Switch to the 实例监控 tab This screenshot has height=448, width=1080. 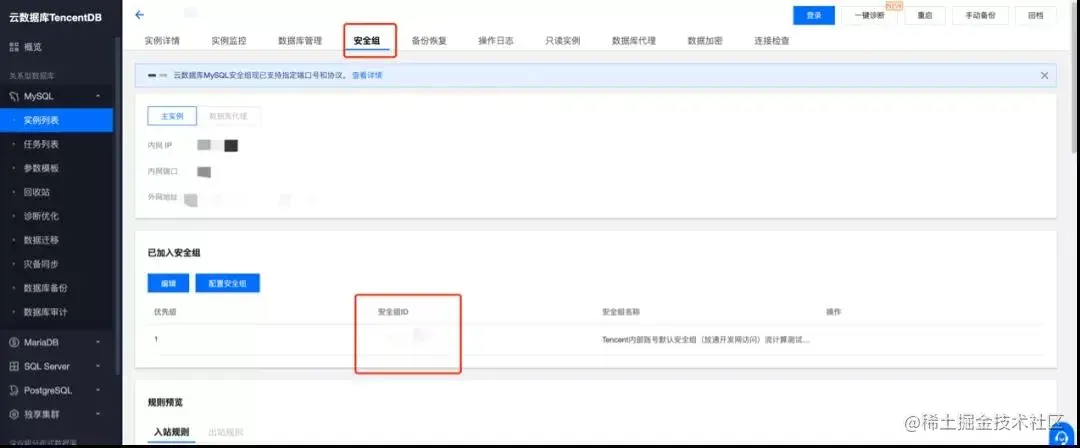coord(229,41)
